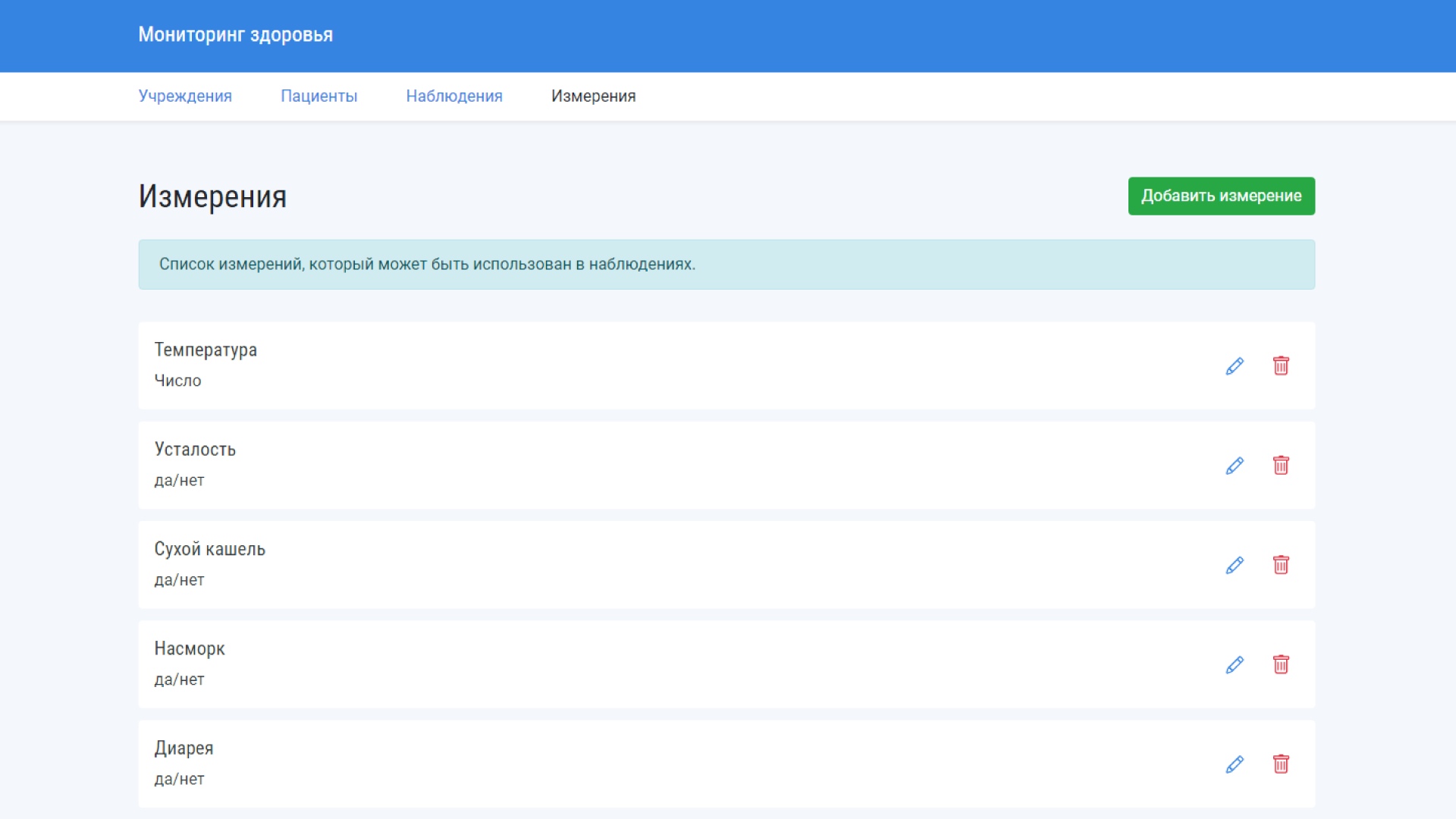The width and height of the screenshot is (1456, 819).
Task: Open the Учреждения tab
Action: click(x=185, y=96)
